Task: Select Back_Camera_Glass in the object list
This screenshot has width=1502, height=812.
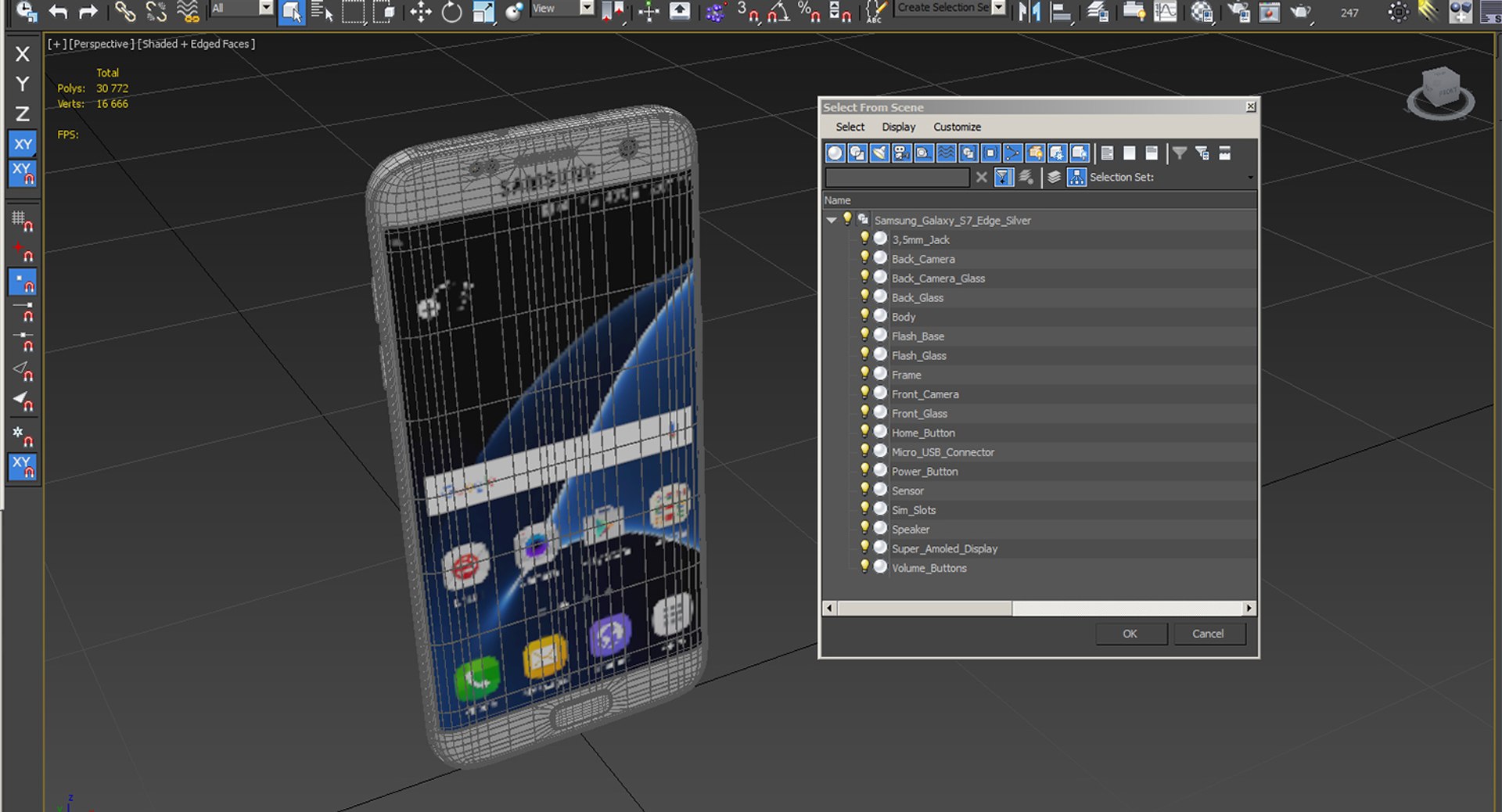Action: coord(938,278)
